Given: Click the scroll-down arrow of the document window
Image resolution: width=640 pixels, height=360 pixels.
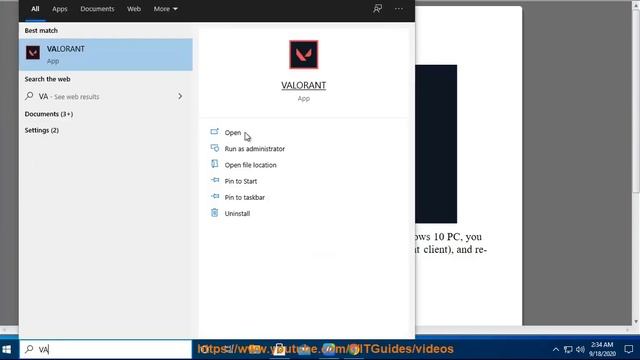Looking at the screenshot, I should click(636, 322).
